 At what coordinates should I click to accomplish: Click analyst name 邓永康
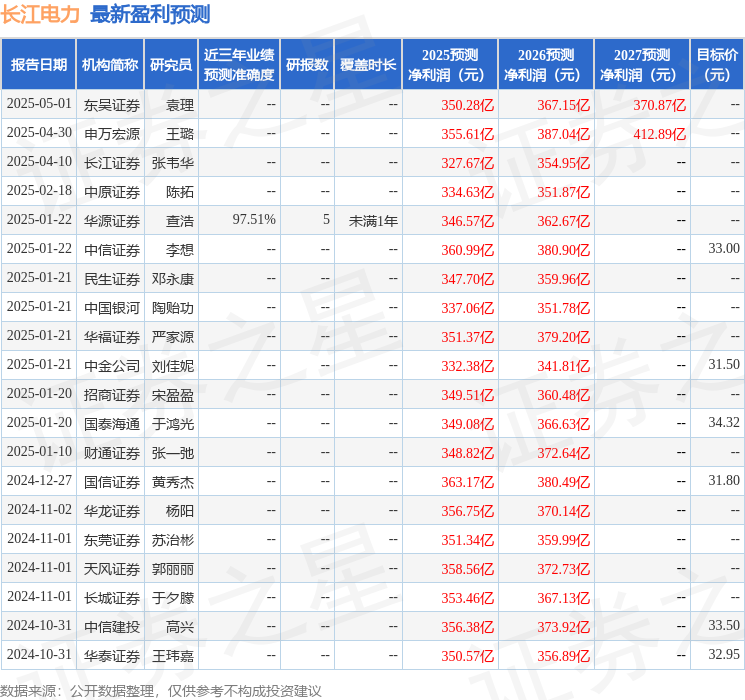coord(172,279)
